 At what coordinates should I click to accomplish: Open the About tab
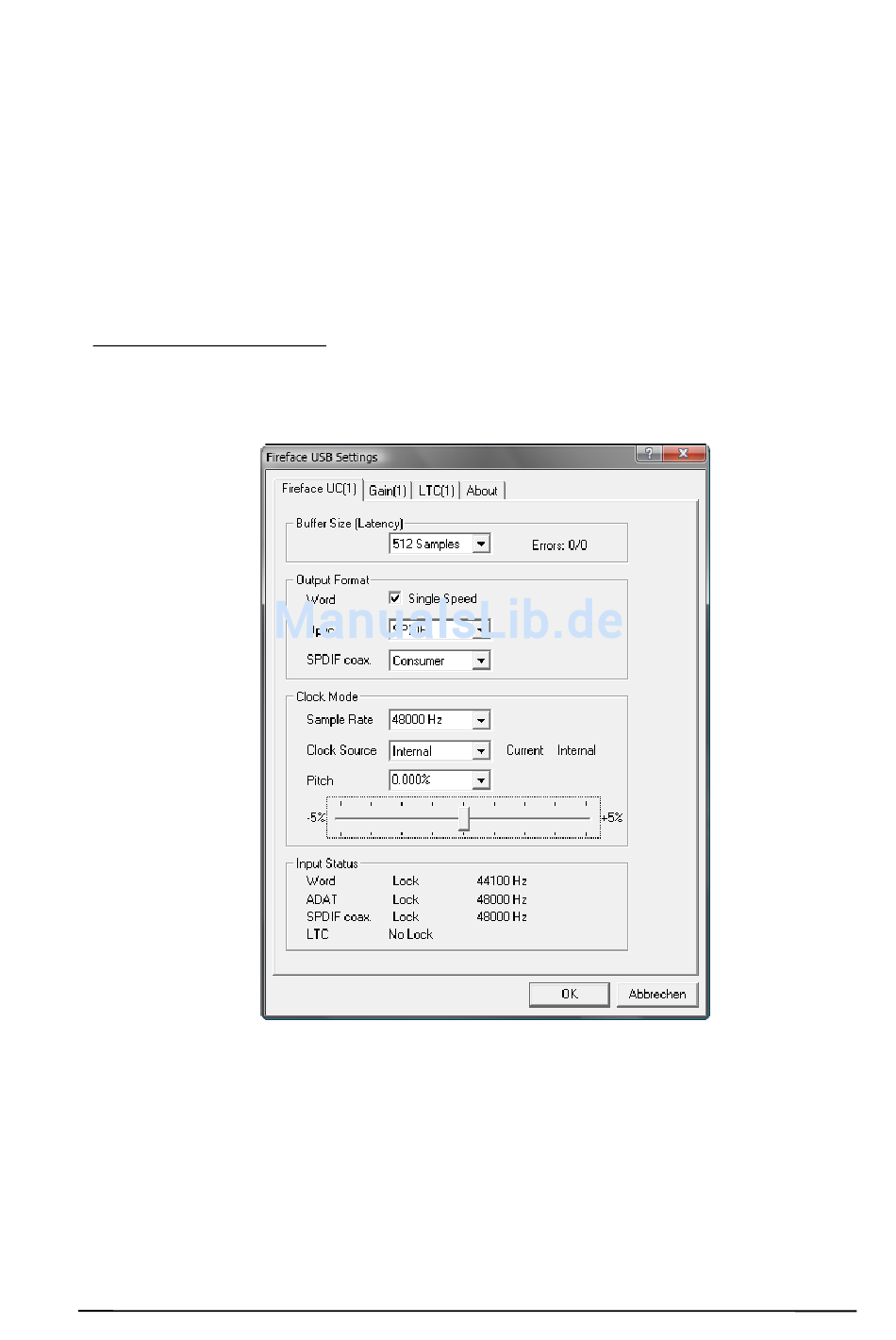pyautogui.click(x=482, y=491)
